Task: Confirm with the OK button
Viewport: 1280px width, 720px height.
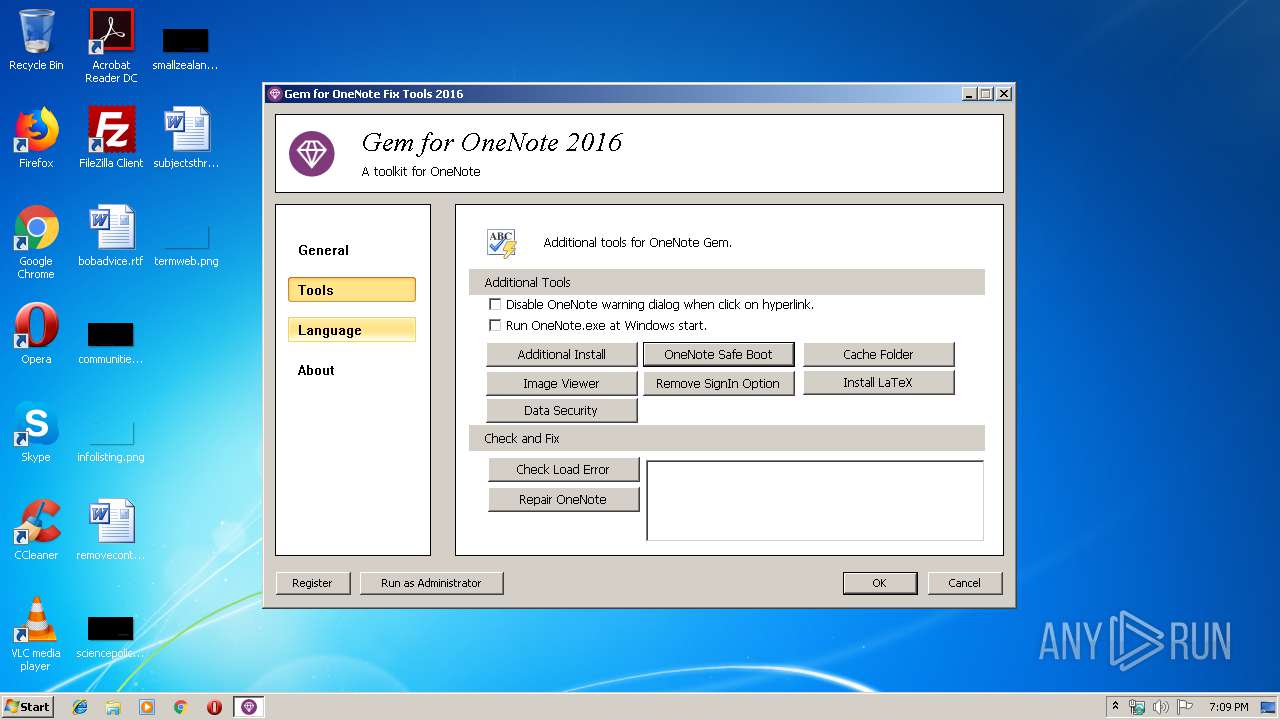Action: [880, 583]
